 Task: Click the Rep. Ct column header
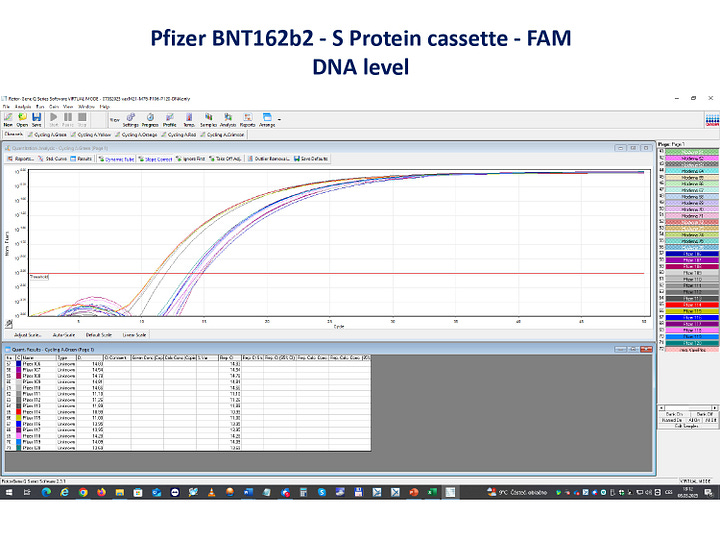point(230,357)
